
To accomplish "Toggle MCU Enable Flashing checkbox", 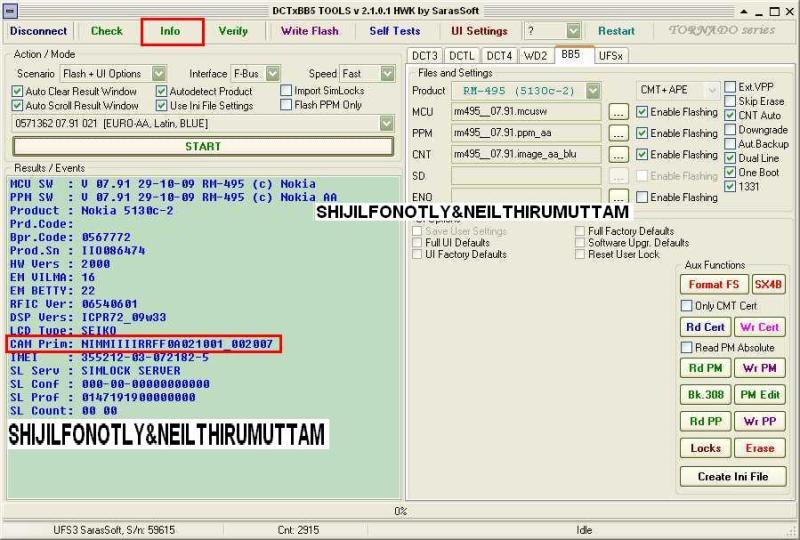I will point(642,112).
